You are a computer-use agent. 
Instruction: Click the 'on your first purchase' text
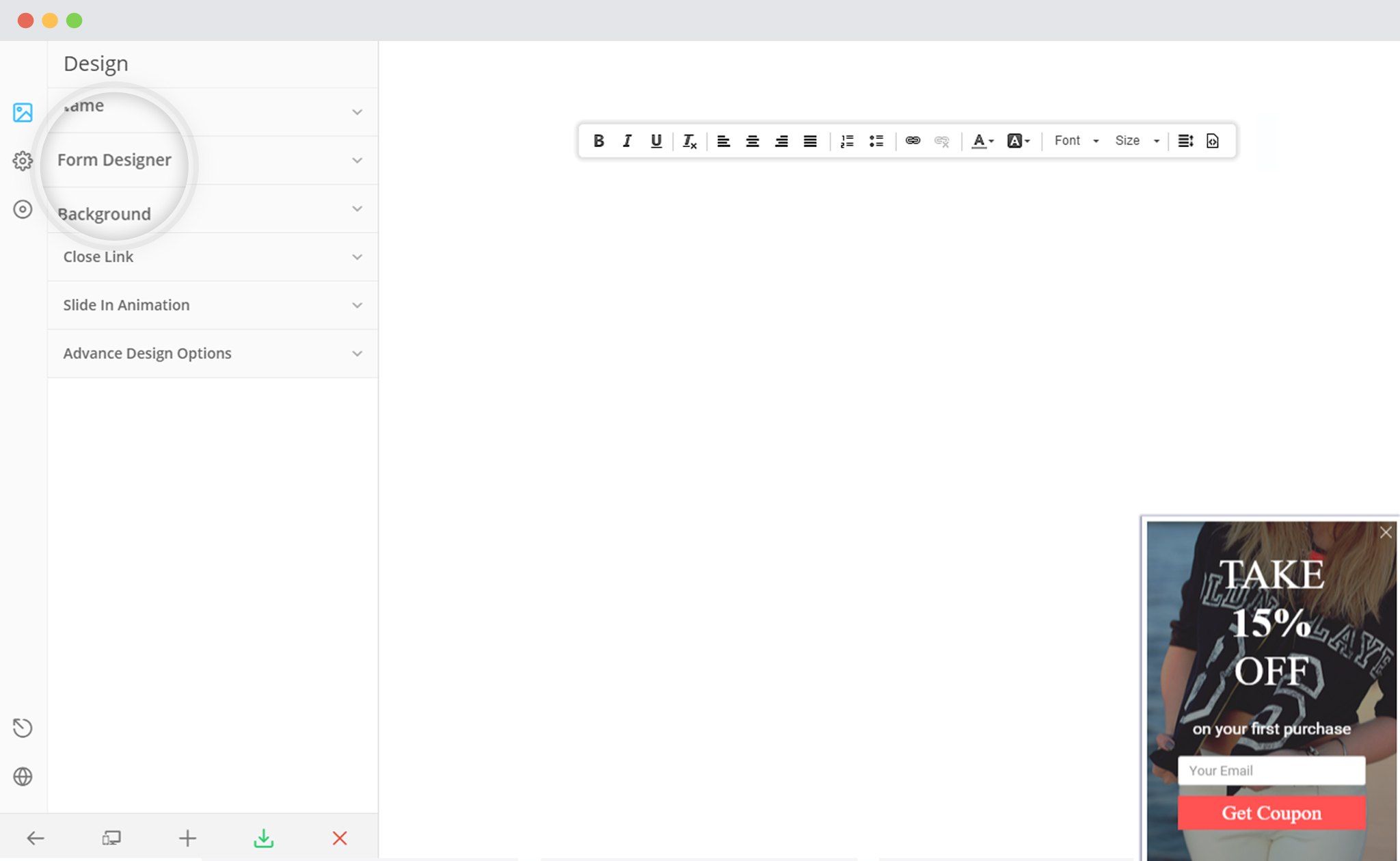[1271, 729]
